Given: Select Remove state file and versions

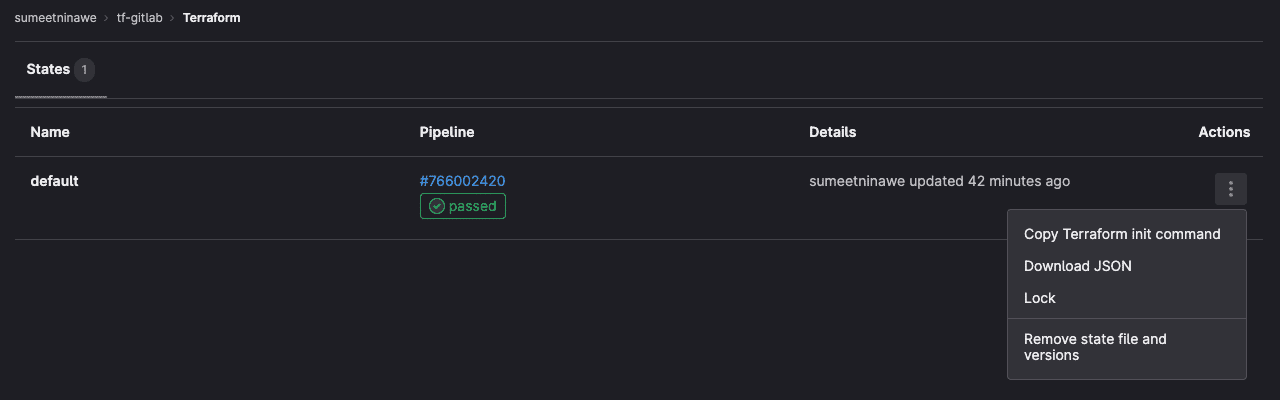Looking at the screenshot, I should [1095, 347].
